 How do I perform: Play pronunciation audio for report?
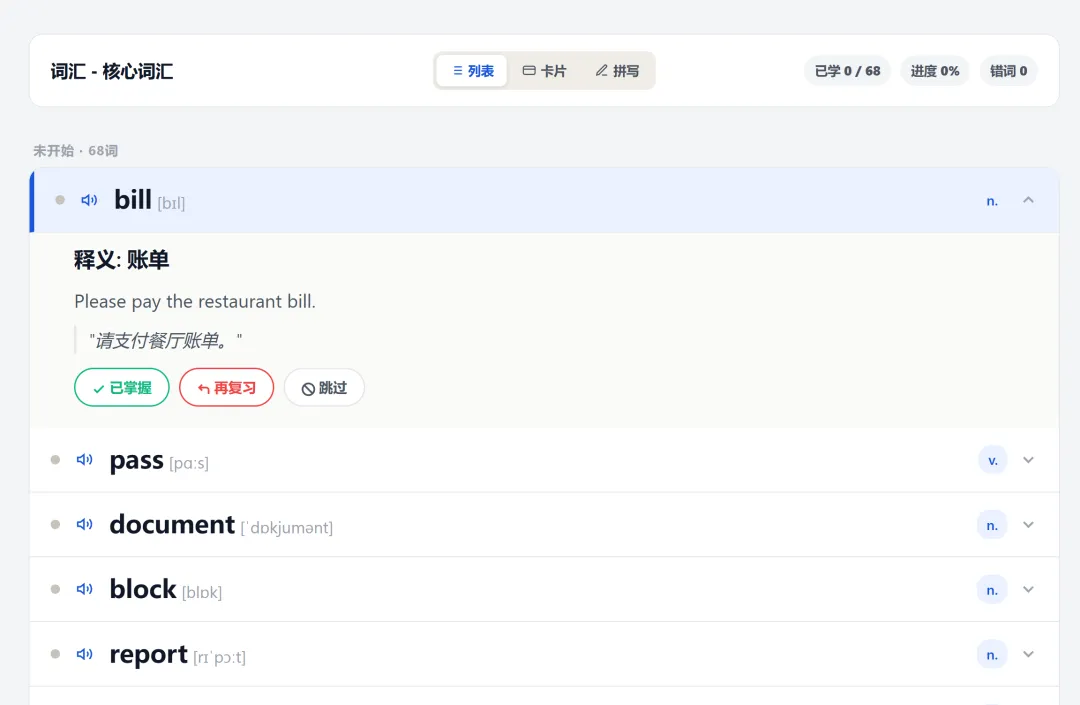85,654
